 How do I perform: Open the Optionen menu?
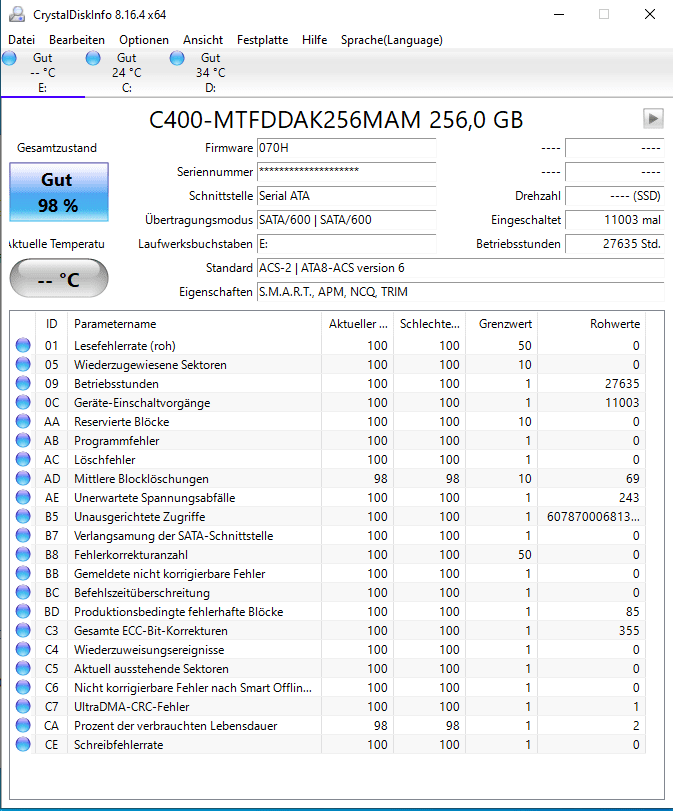(x=144, y=40)
